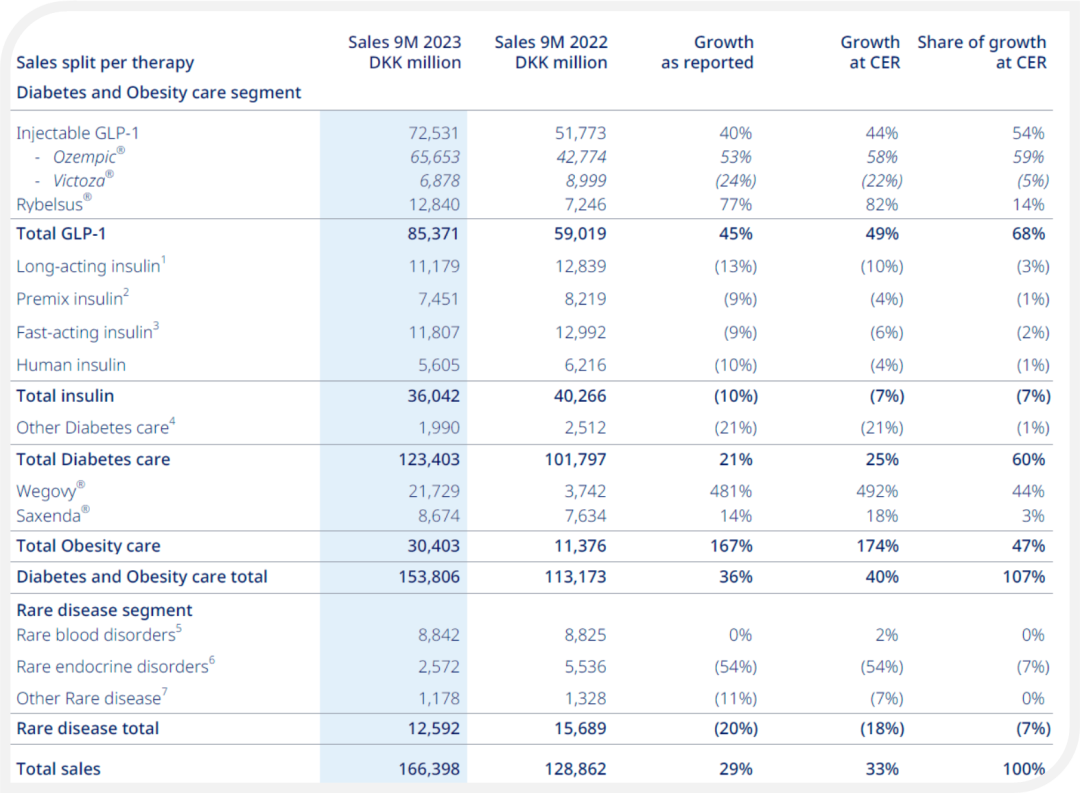1080x793 pixels.
Task: Select the 'Diabetes and Obesity care segment' heading
Action: pyautogui.click(x=158, y=92)
